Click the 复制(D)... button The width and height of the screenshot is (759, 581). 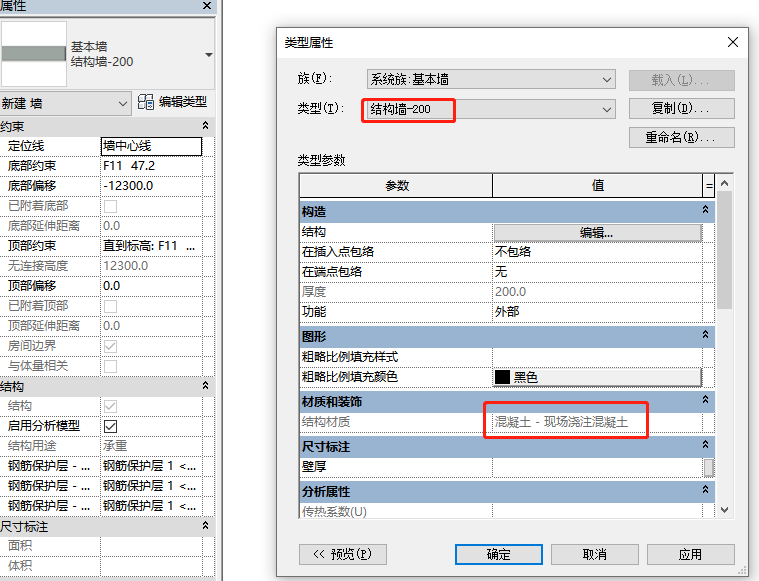click(682, 108)
